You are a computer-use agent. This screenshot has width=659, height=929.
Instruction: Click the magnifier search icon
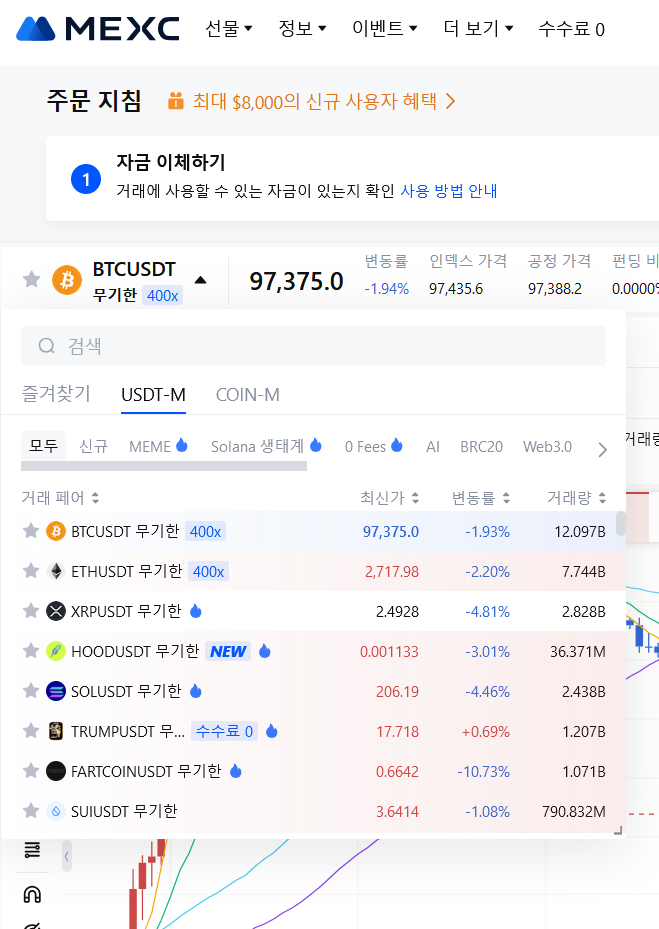tap(47, 346)
